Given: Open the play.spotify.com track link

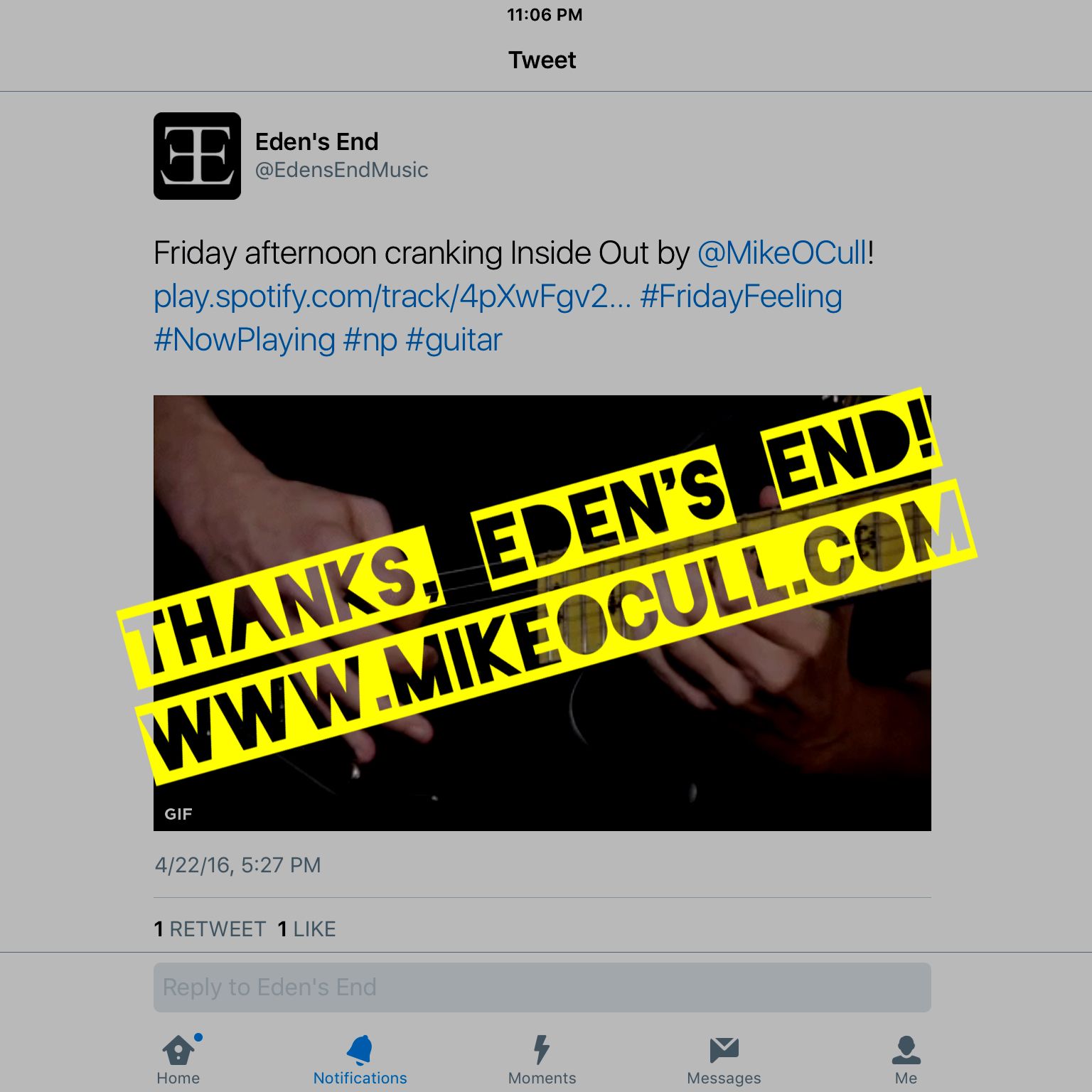Looking at the screenshot, I should click(392, 296).
